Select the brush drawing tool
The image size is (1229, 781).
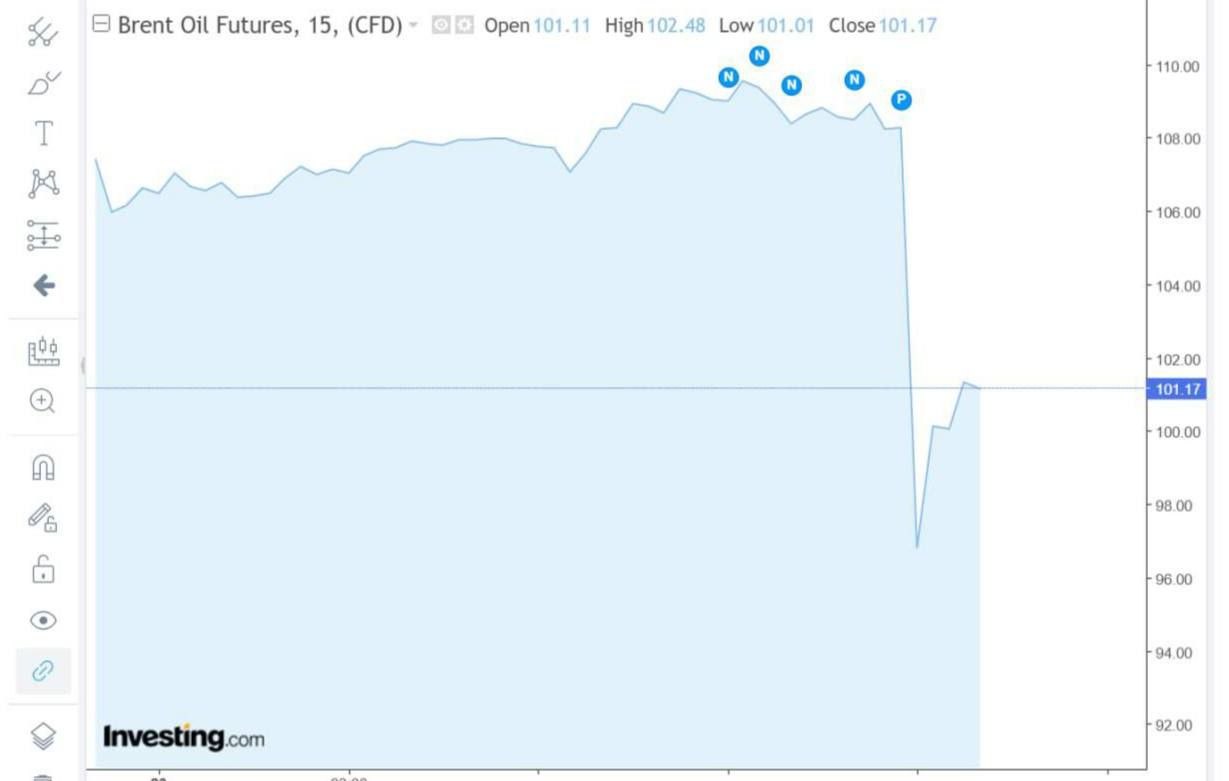pos(42,83)
